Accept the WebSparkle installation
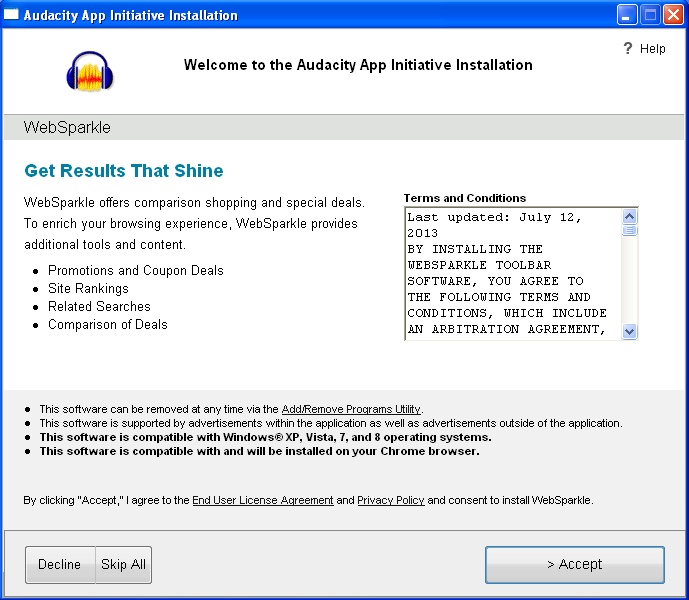 (x=575, y=564)
